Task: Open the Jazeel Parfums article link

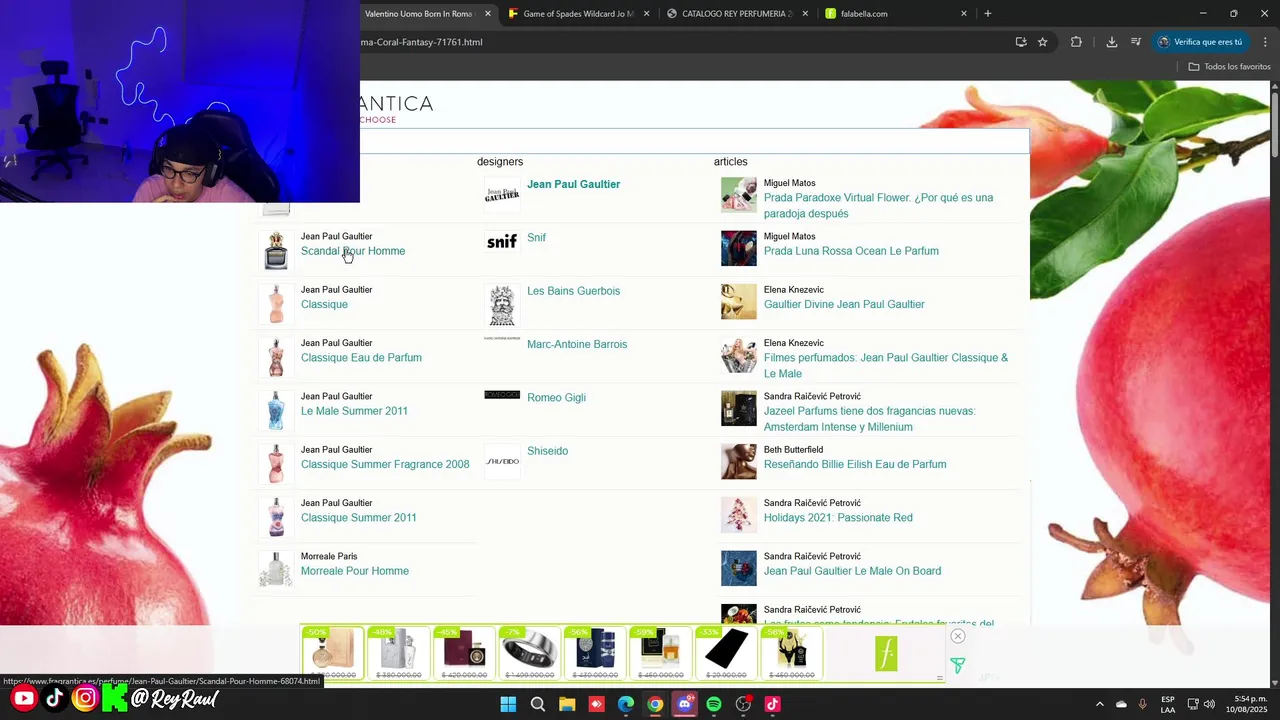Action: tap(869, 419)
